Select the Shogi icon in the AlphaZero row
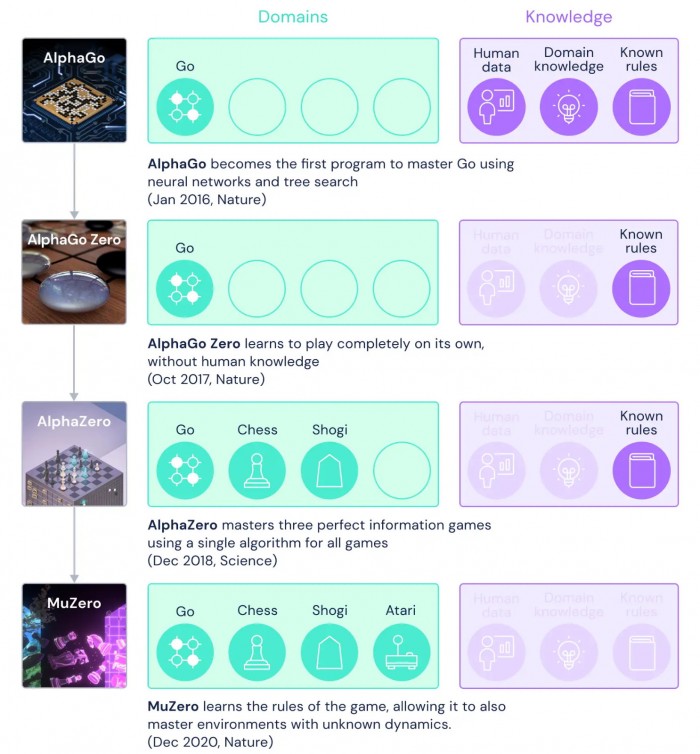 tap(329, 470)
